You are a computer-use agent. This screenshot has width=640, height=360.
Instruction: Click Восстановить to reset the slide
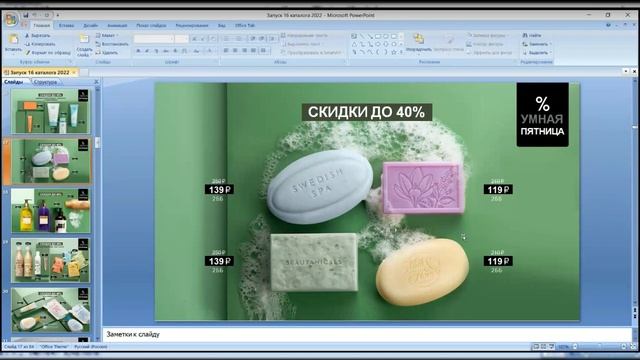click(x=112, y=44)
